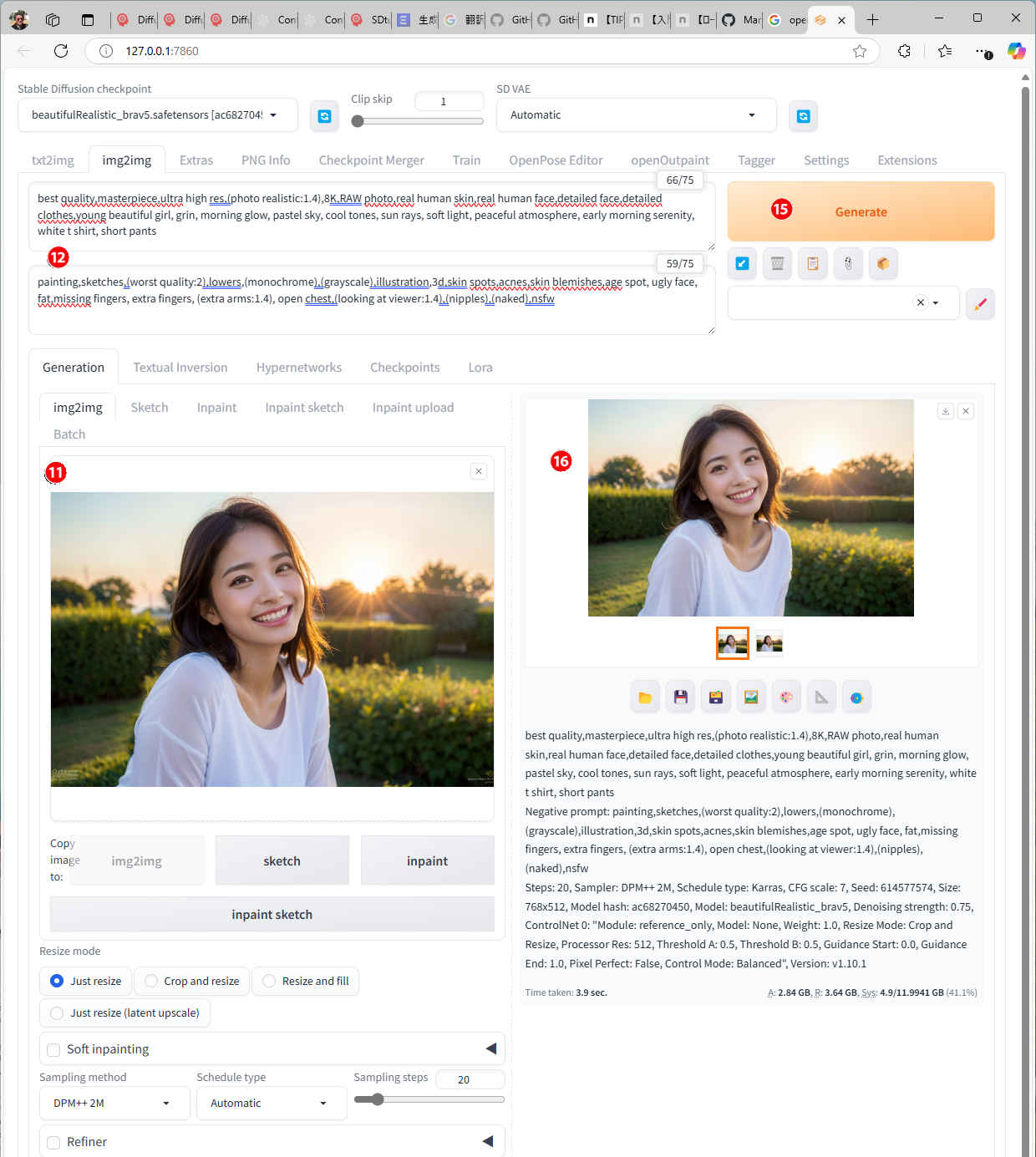The width and height of the screenshot is (1036, 1157).
Task: Enable the Refiner checkbox
Action: click(x=54, y=1142)
